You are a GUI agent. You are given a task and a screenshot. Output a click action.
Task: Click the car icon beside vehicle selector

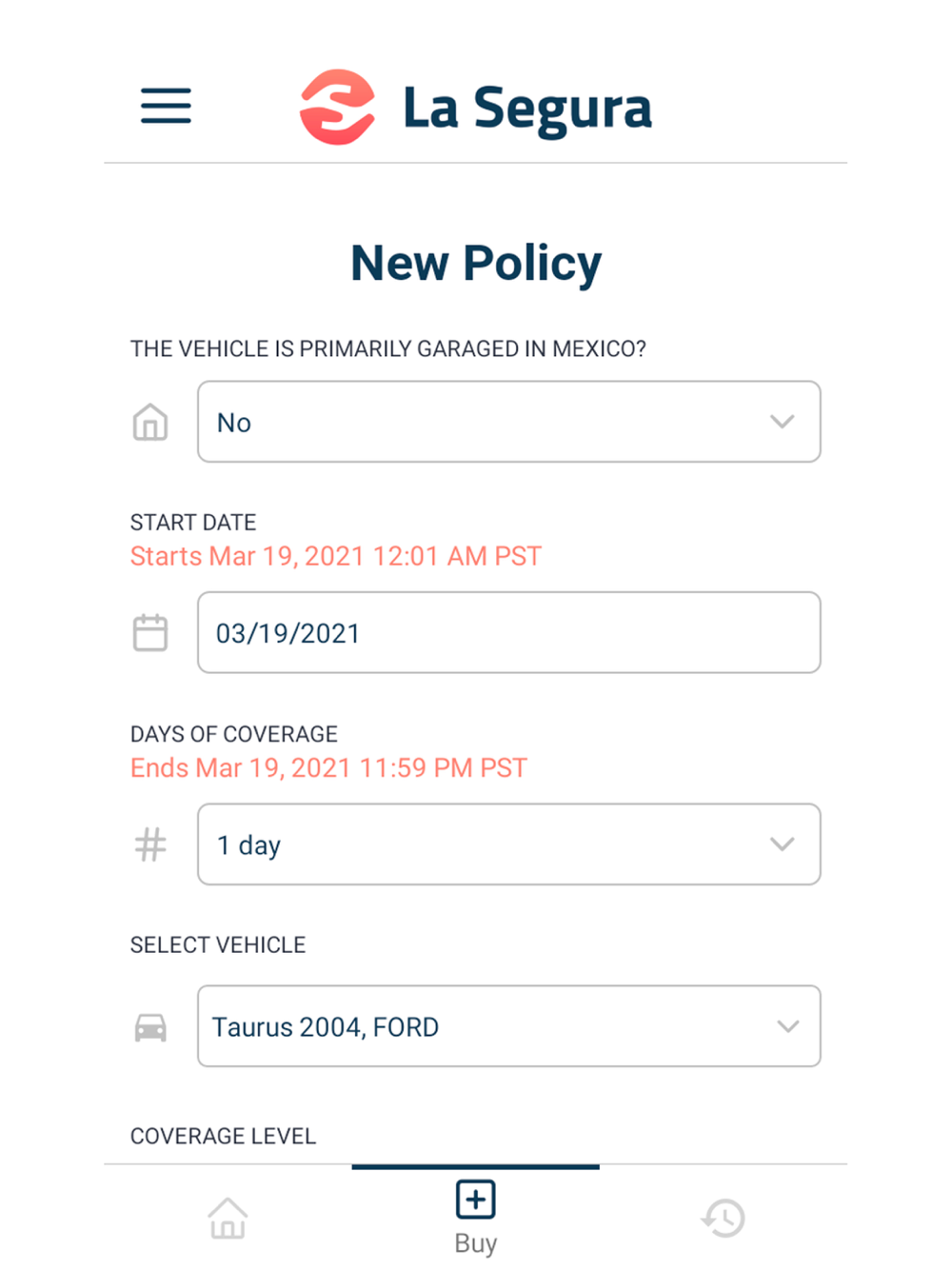click(150, 1027)
